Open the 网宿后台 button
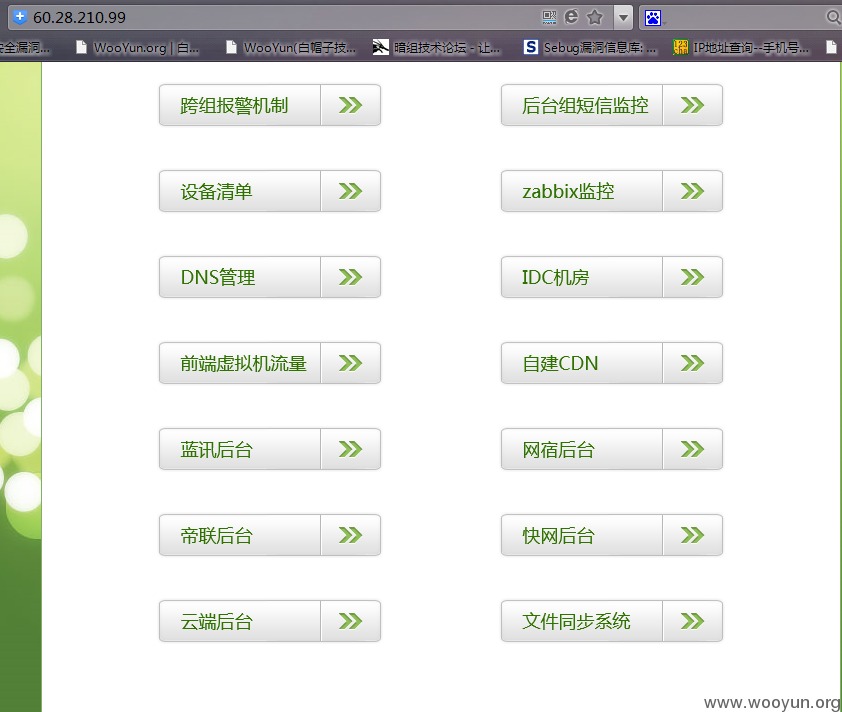 pos(612,449)
